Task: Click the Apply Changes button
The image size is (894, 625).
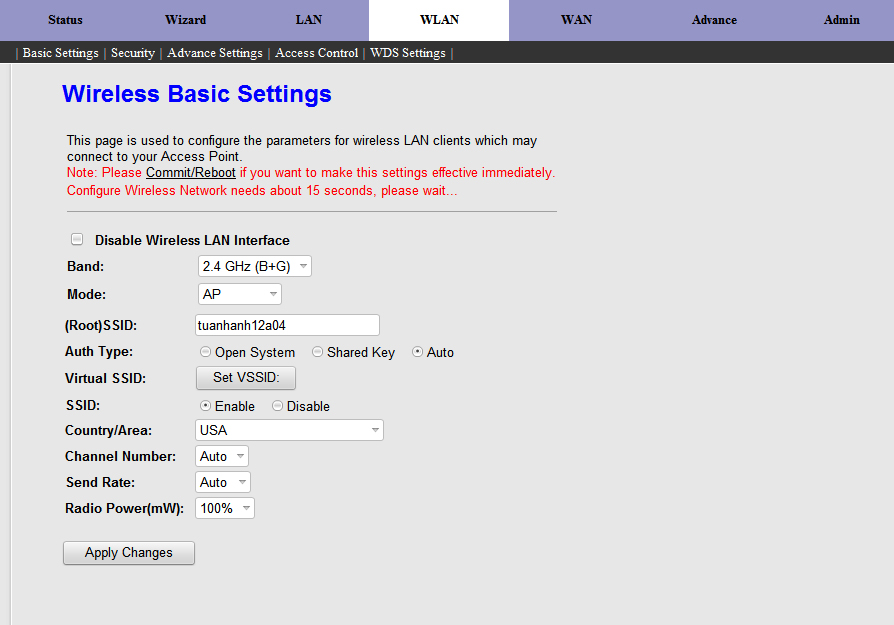Action: pyautogui.click(x=129, y=553)
